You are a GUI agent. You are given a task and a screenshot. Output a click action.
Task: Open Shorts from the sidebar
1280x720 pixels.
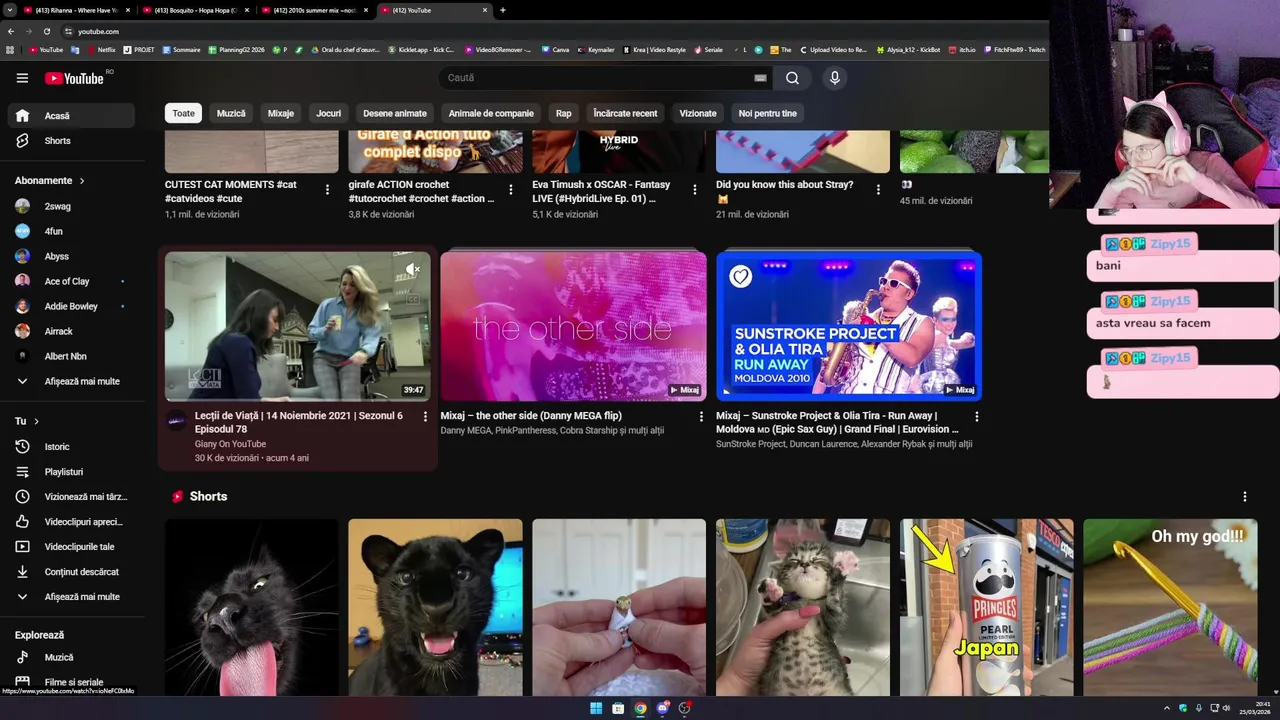point(70,141)
